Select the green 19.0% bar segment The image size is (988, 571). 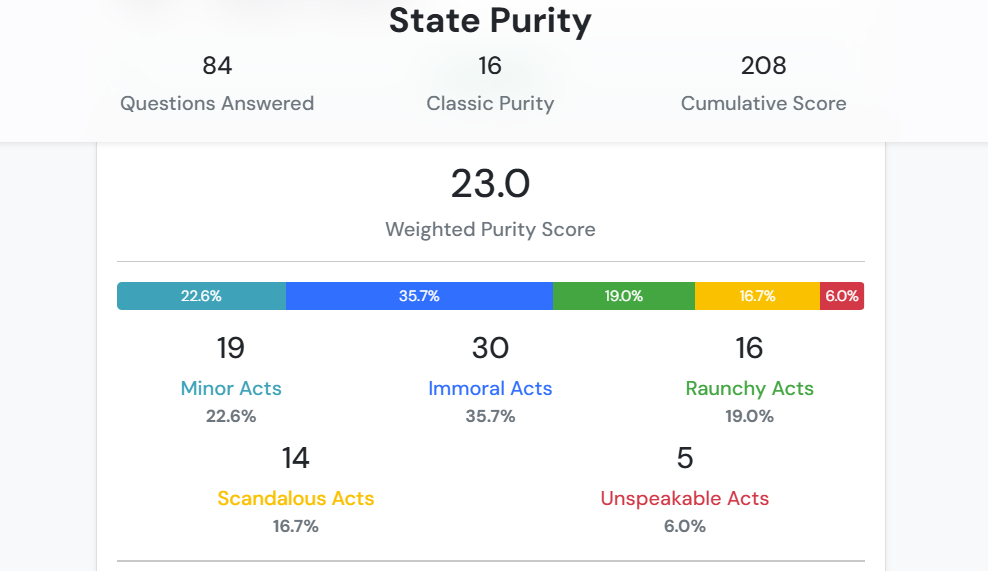click(623, 296)
